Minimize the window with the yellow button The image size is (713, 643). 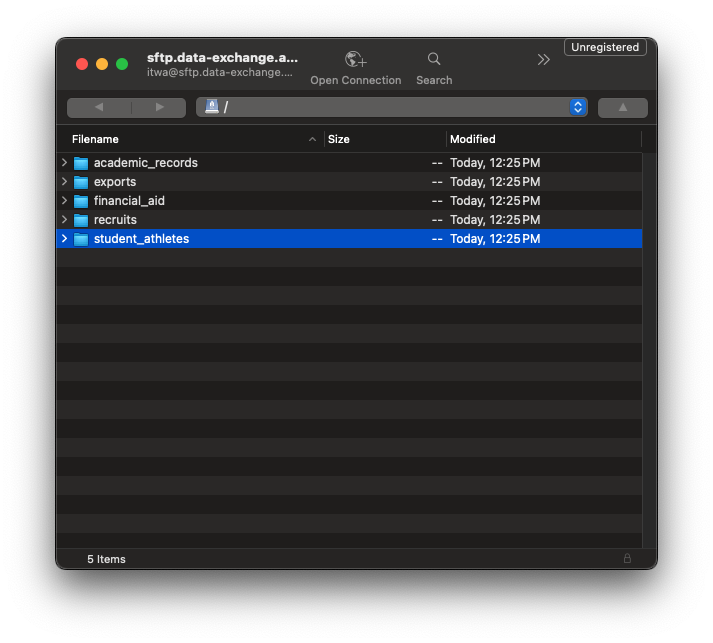tap(102, 64)
